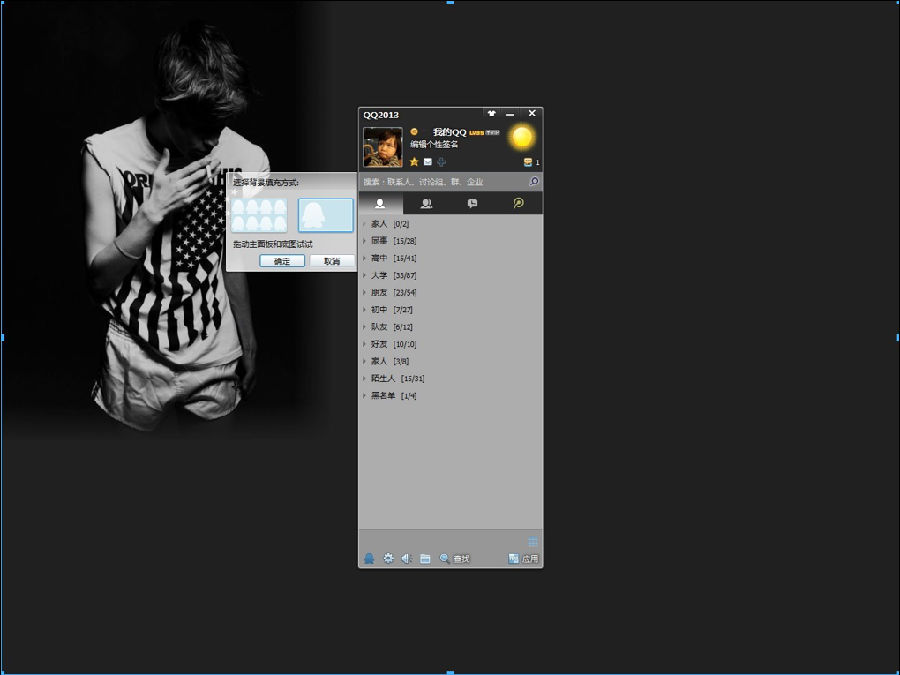Expand the 同事 contact group
Screen dimensions: 900x675
379,241
